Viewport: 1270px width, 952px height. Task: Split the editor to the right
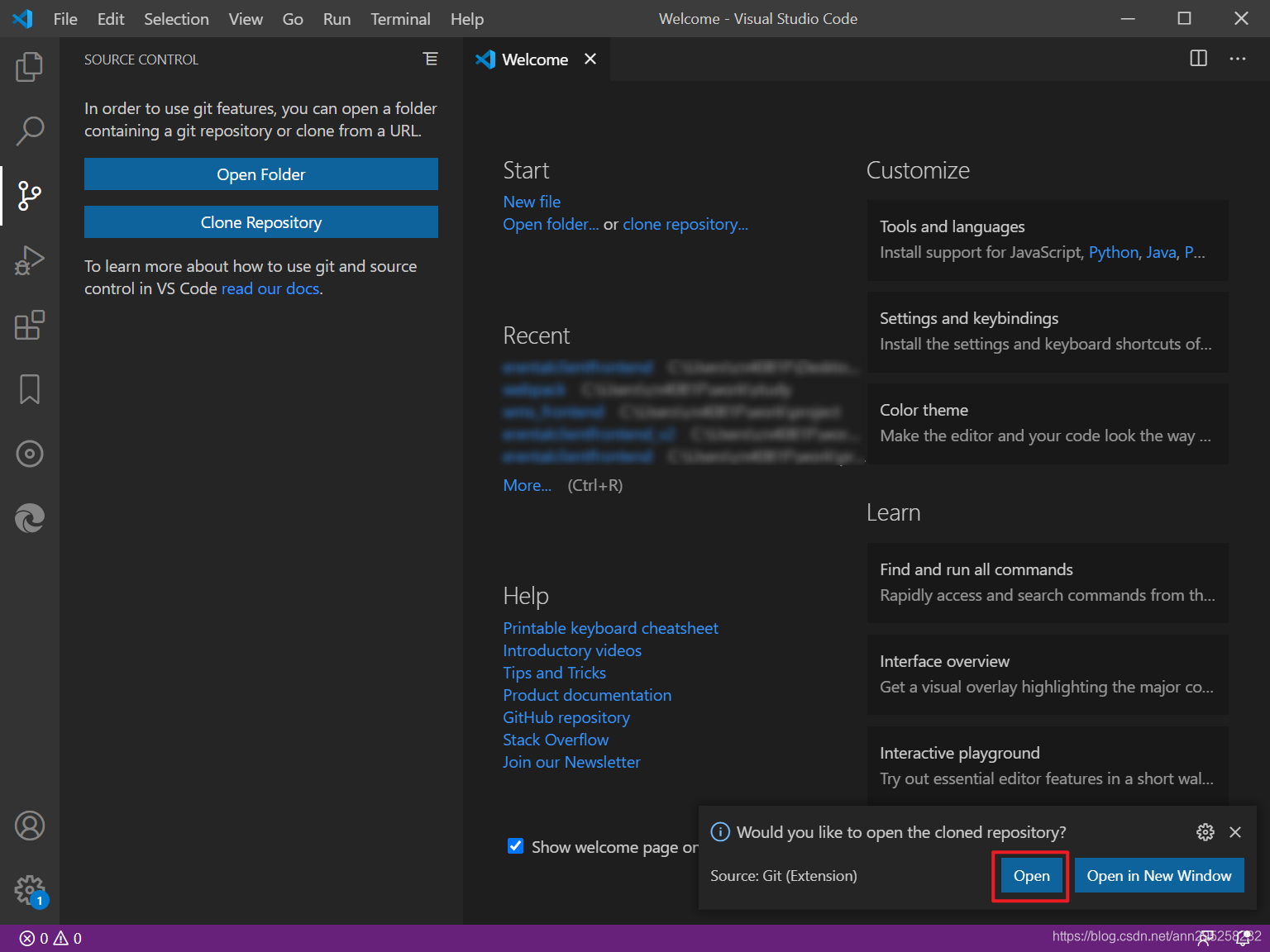coord(1198,58)
